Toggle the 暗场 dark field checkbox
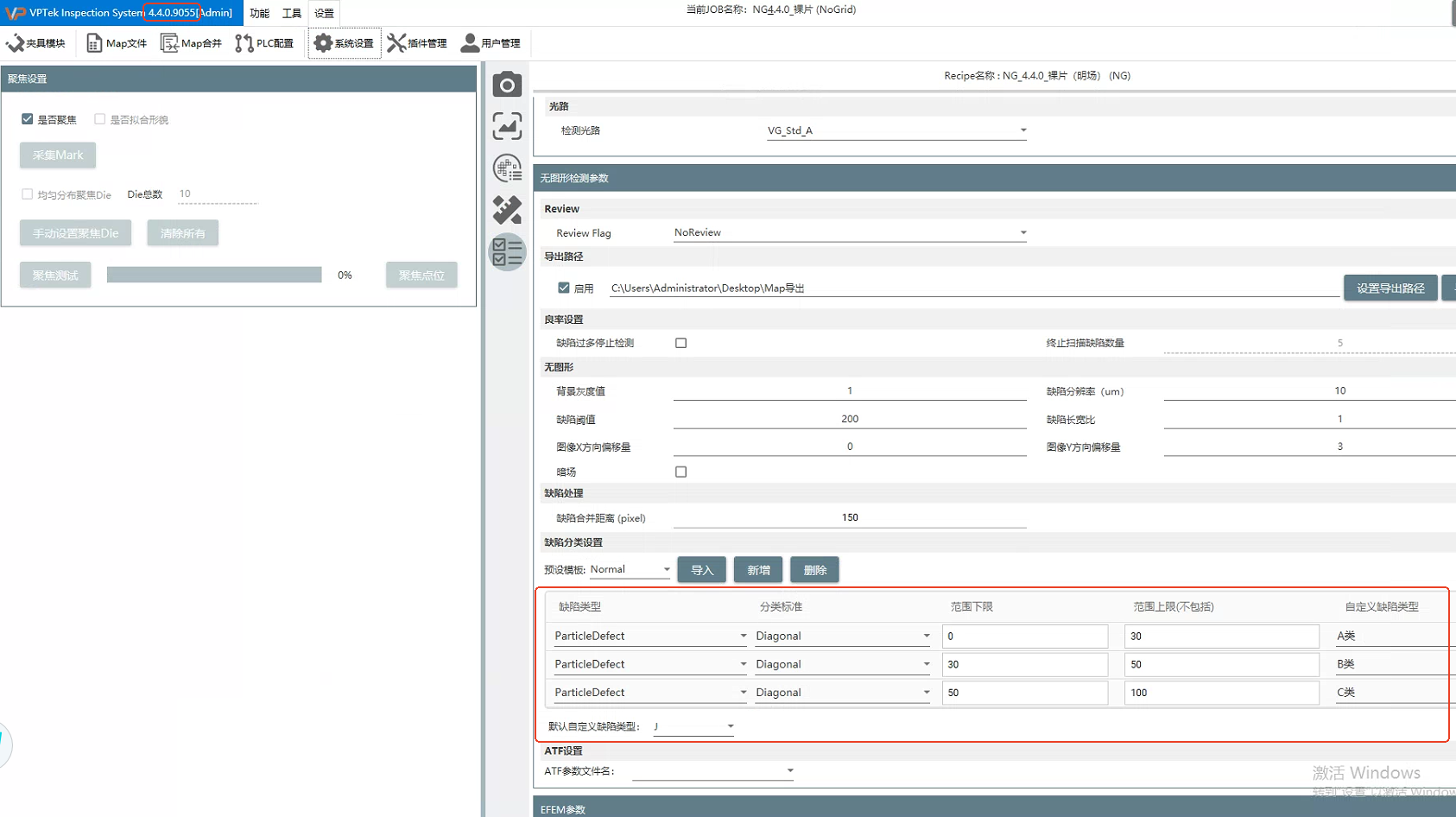 (x=681, y=472)
